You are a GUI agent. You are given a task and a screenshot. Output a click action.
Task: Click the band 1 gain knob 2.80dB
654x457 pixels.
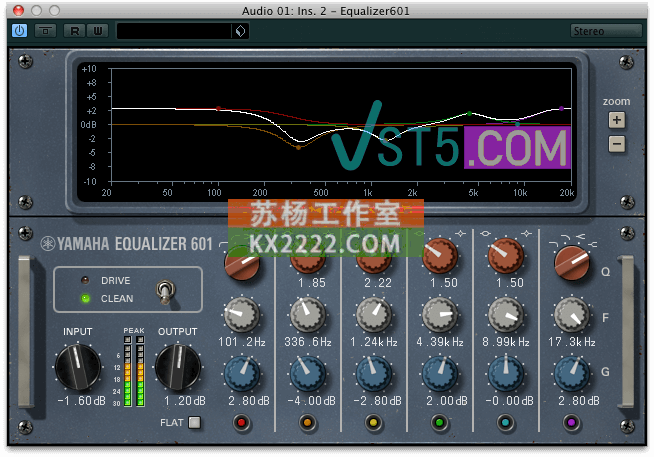241,374
